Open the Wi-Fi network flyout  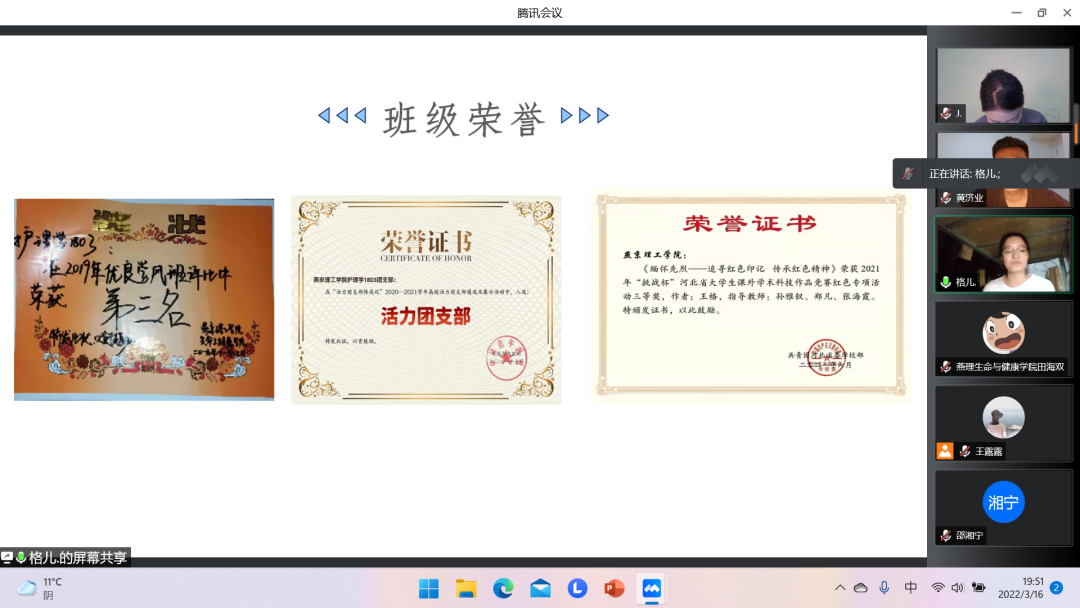[937, 588]
